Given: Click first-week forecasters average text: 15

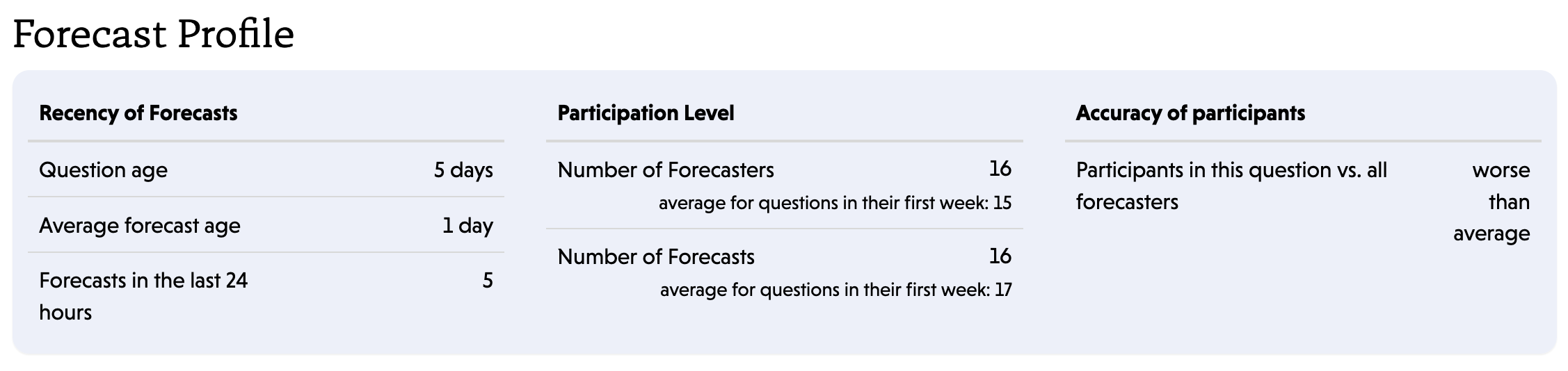Looking at the screenshot, I should [x=835, y=204].
